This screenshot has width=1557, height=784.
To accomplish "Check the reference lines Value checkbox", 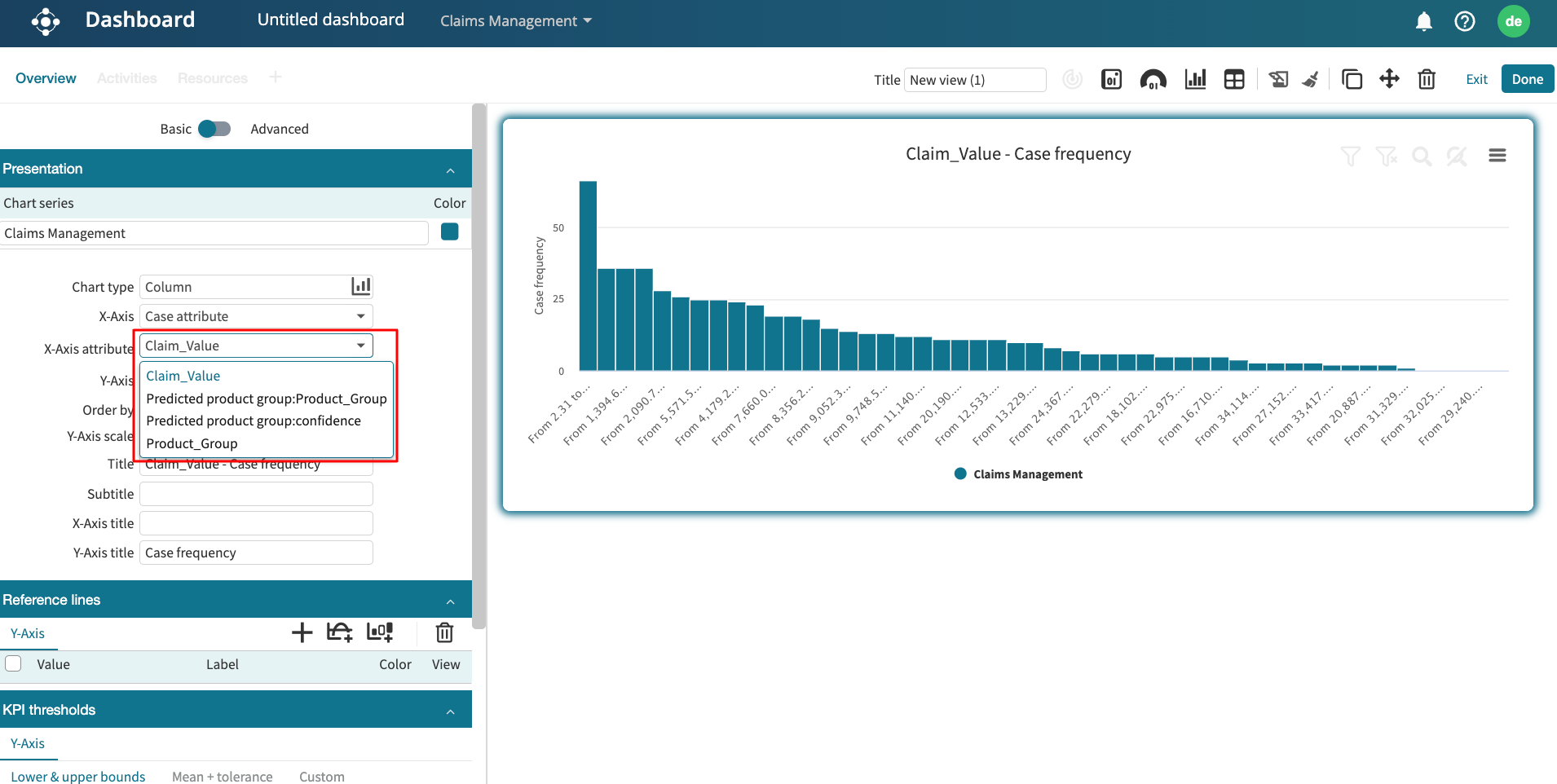I will click(14, 663).
